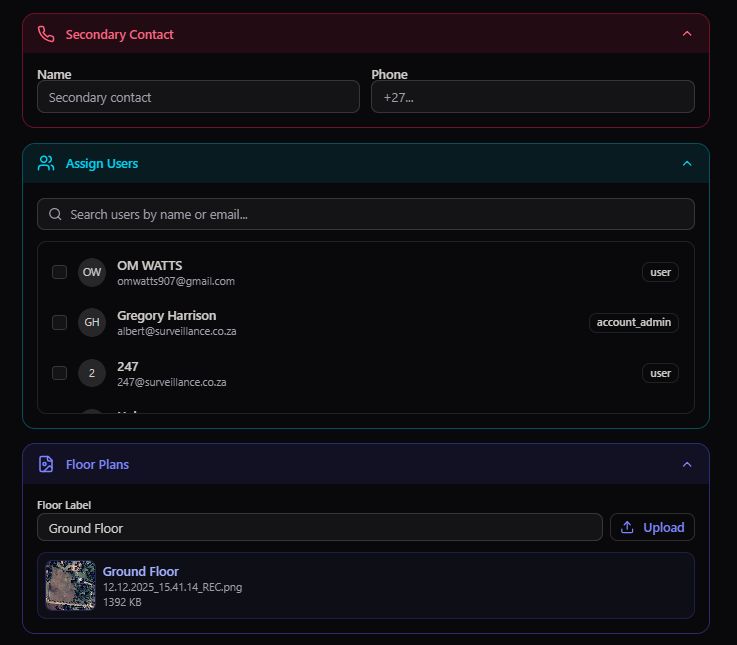Click the Floor Plans heading
Image resolution: width=737 pixels, height=645 pixels.
97,464
